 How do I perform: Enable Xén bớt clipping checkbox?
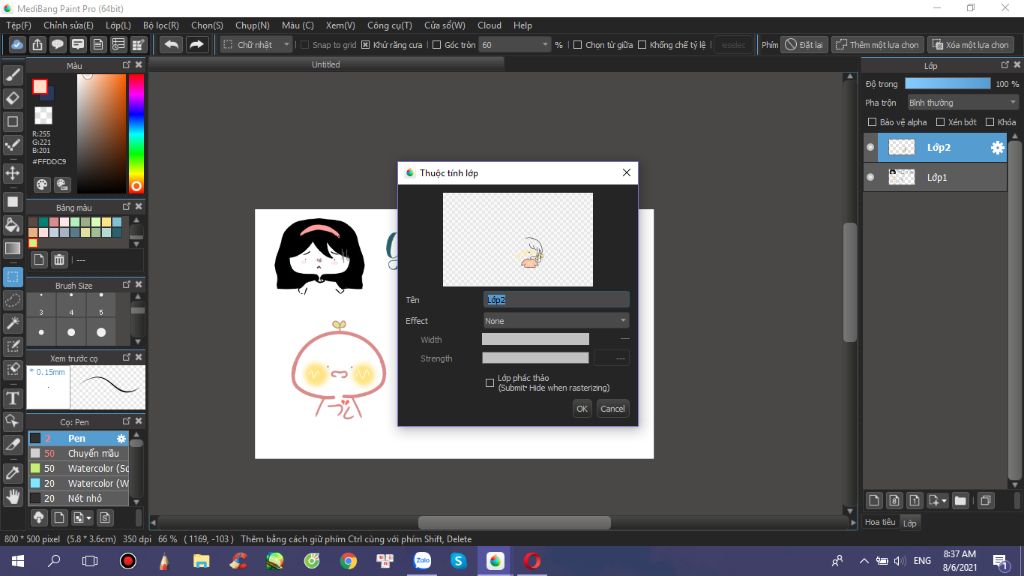tap(940, 122)
